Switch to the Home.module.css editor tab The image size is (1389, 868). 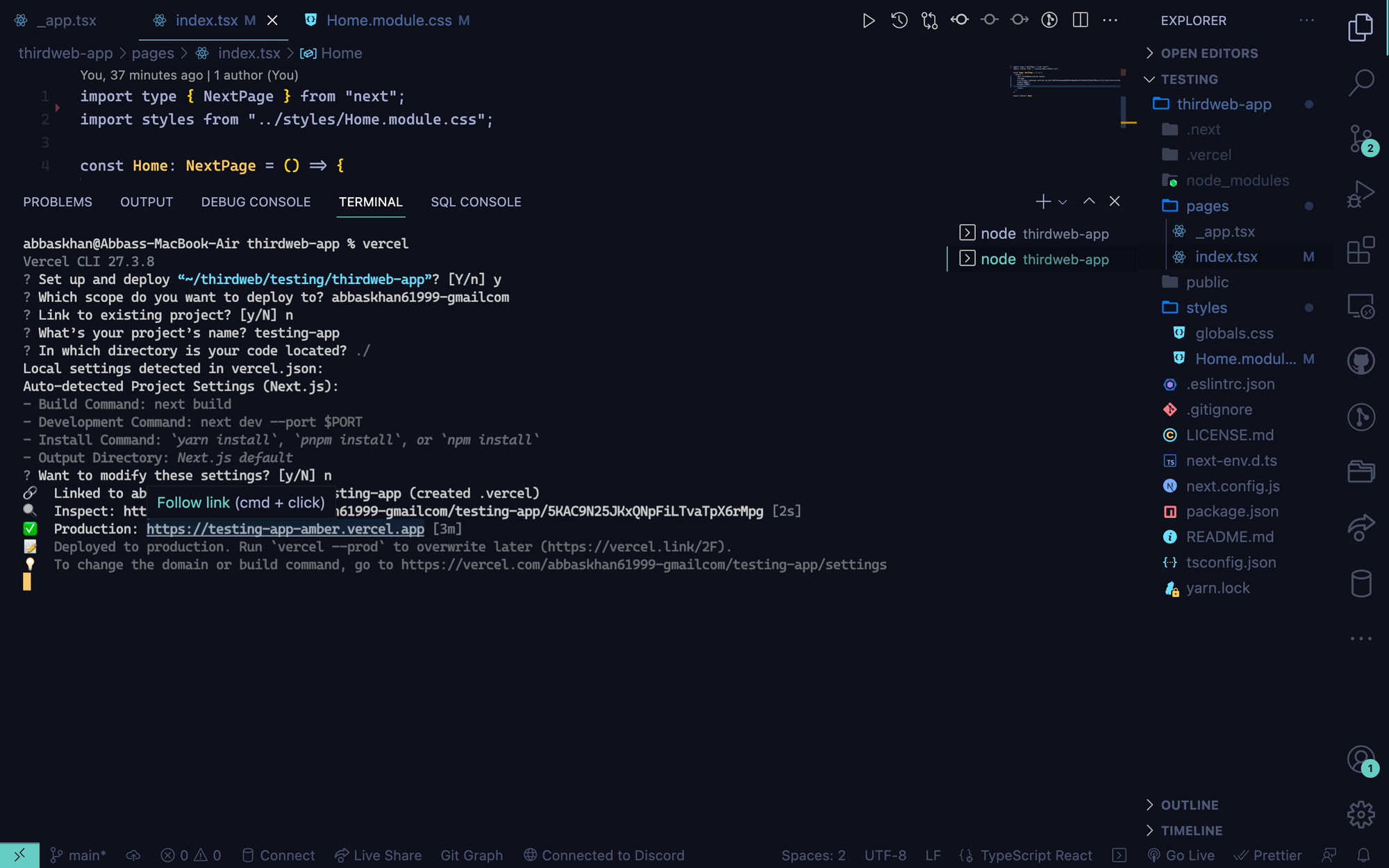(397, 20)
